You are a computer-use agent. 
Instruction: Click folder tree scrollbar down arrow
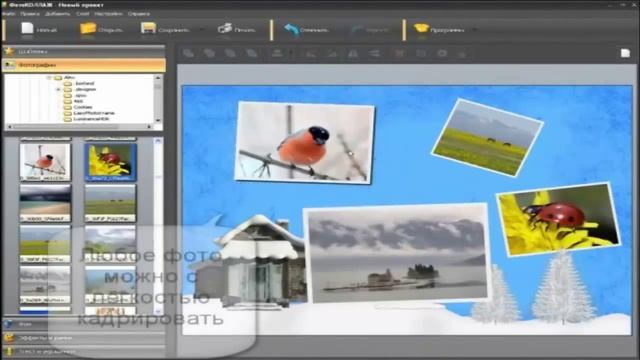click(158, 121)
